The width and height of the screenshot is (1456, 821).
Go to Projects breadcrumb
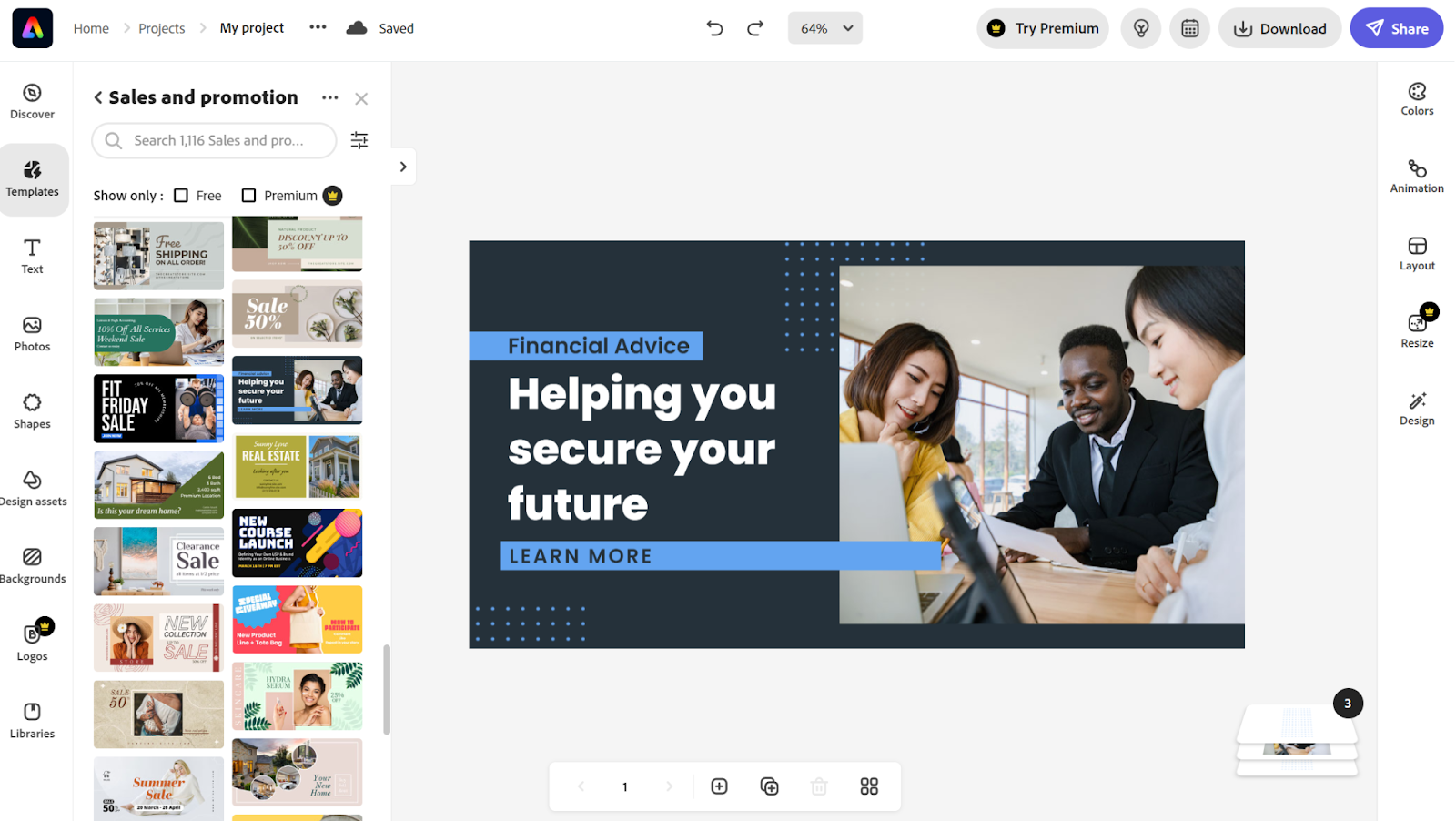point(161,28)
